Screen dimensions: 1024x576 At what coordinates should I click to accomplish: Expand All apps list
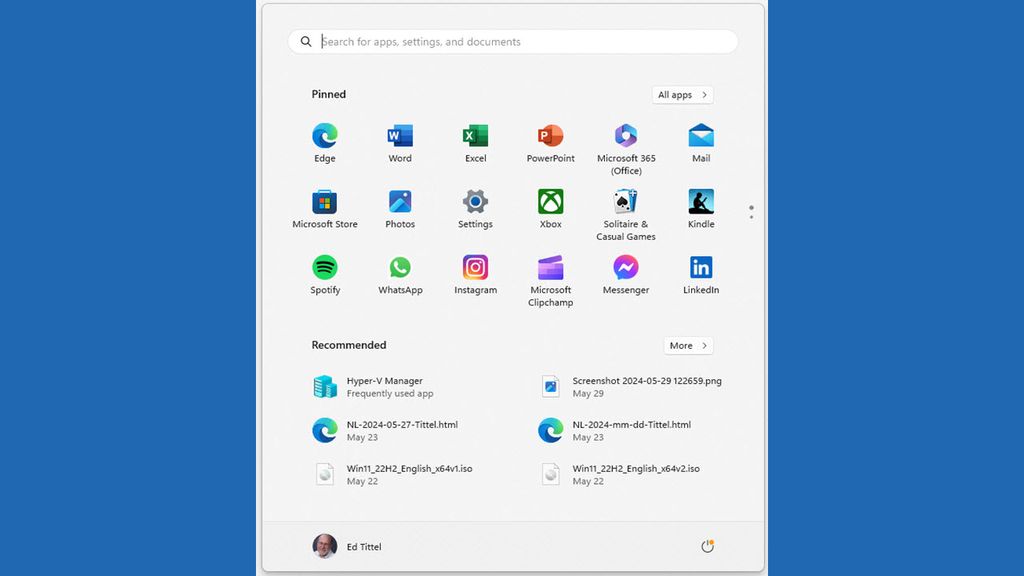(682, 94)
